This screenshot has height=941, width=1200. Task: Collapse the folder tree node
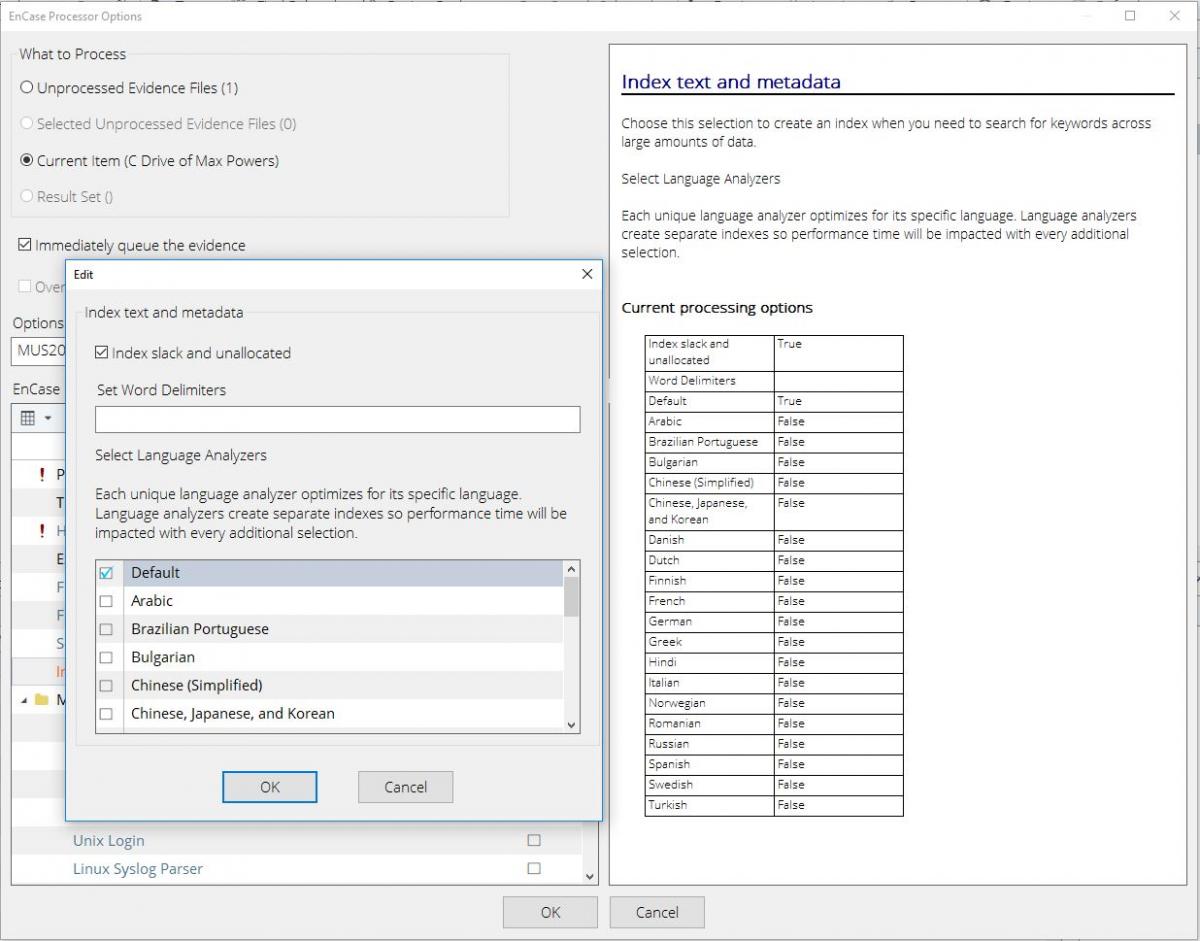[24, 700]
